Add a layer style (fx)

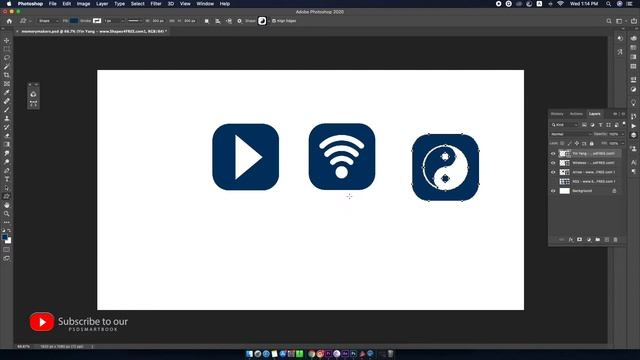pyautogui.click(x=571, y=240)
